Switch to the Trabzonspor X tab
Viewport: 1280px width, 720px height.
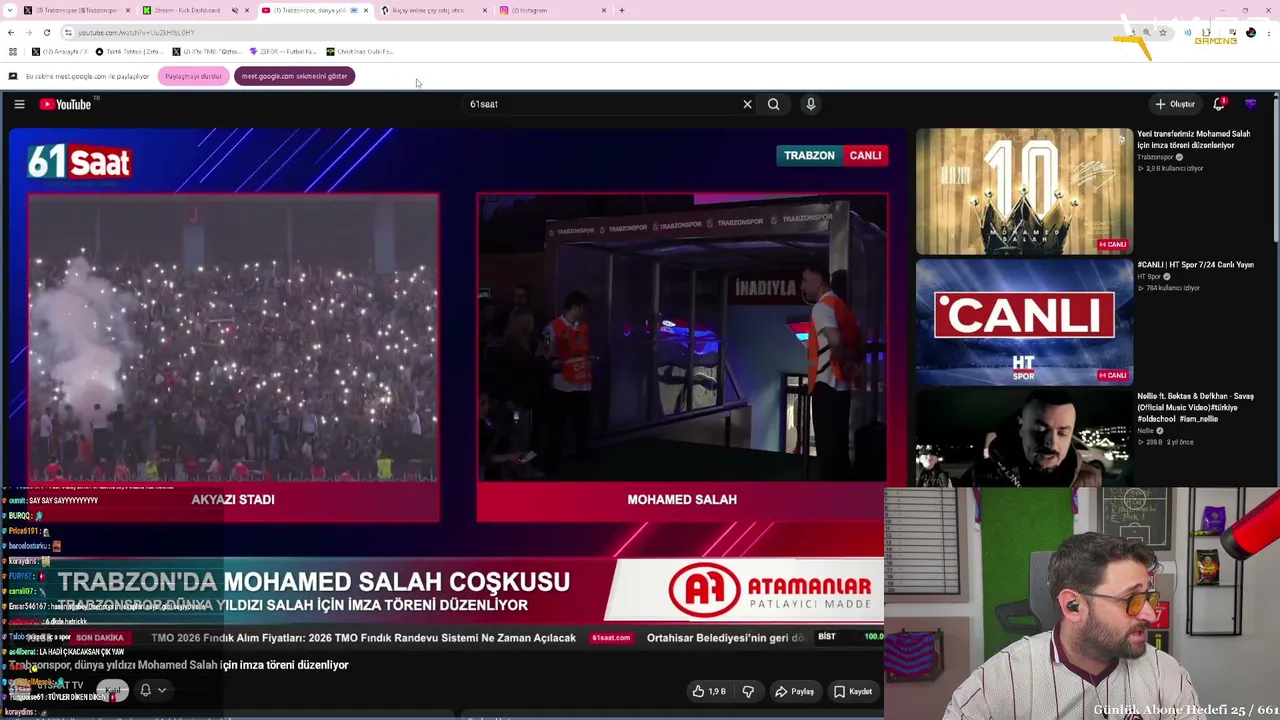pos(78,10)
